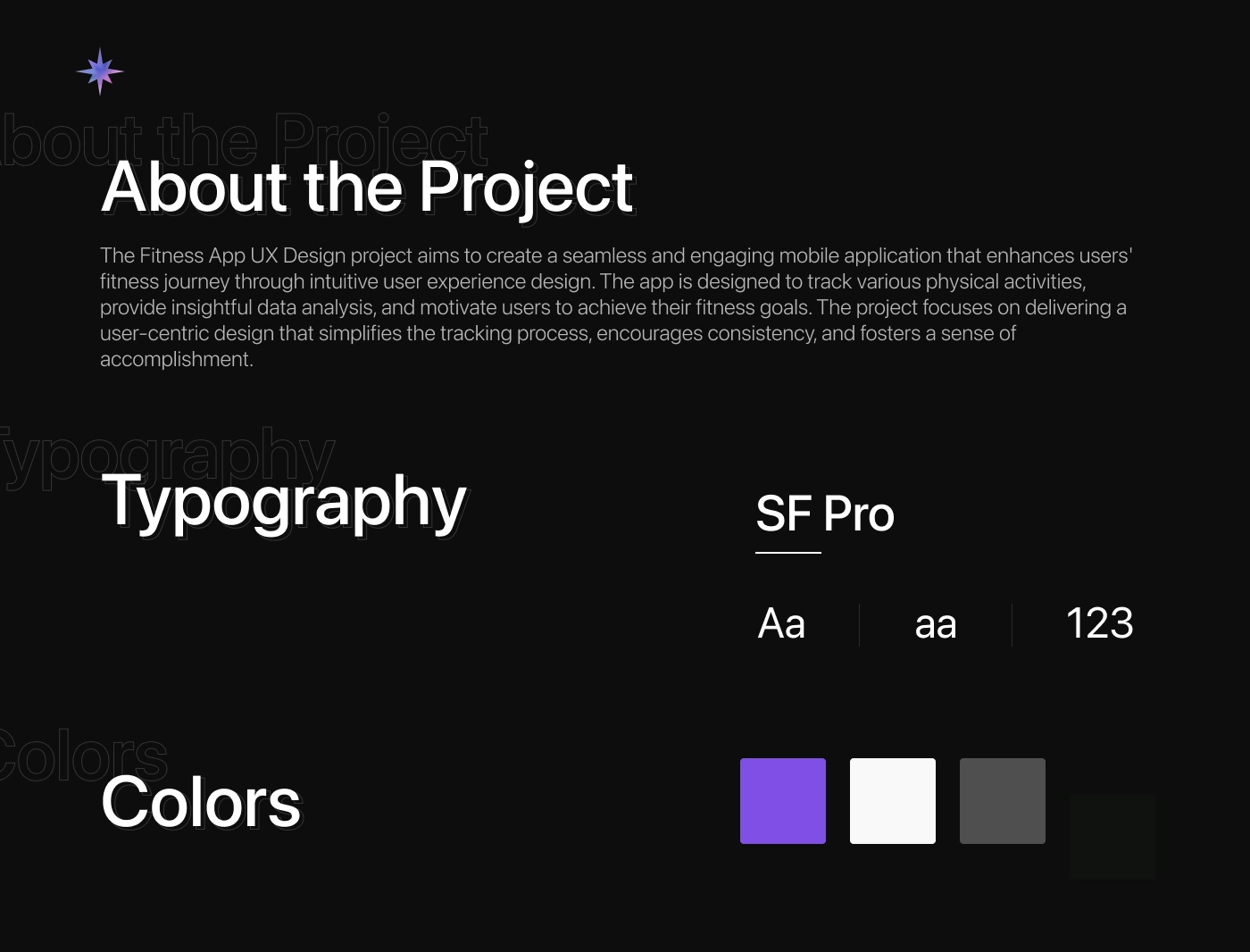Select the lowercase "aa" type sample

pyautogui.click(x=936, y=623)
